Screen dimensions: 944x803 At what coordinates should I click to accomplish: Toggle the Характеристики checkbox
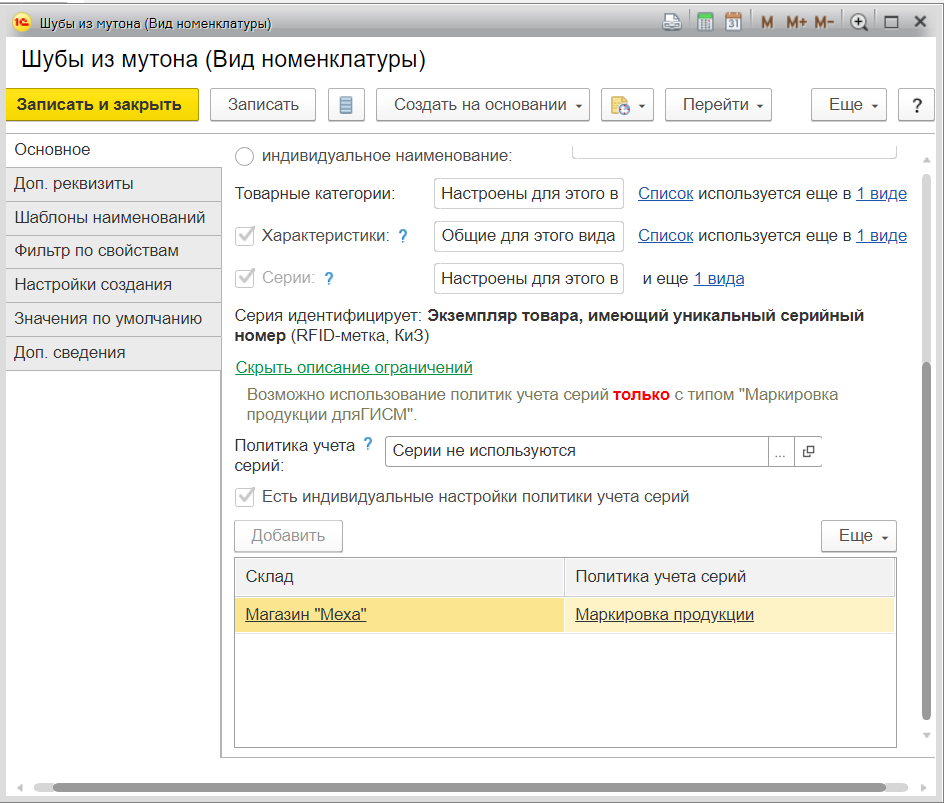click(x=244, y=236)
